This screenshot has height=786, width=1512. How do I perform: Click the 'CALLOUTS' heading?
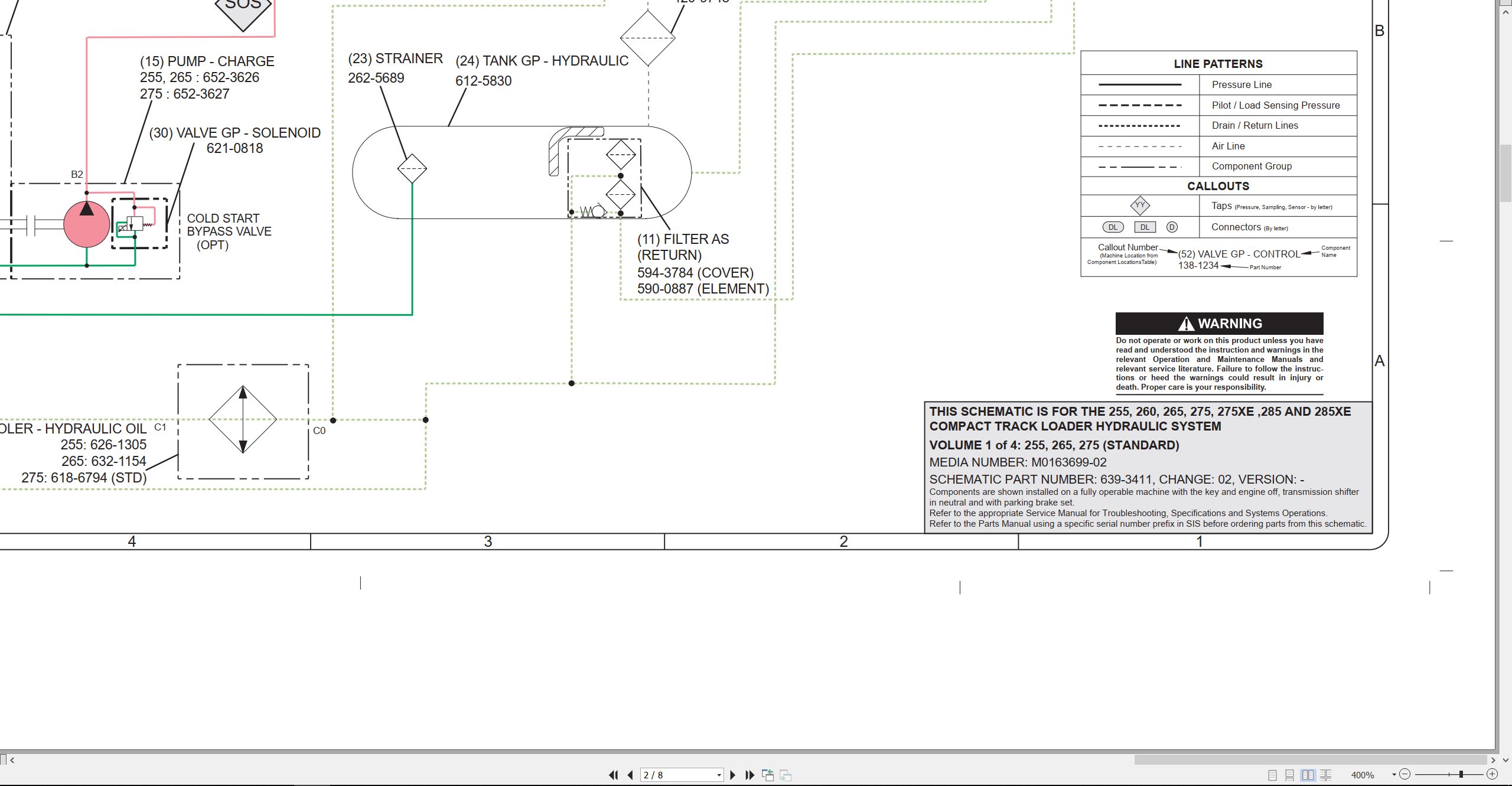click(1218, 186)
